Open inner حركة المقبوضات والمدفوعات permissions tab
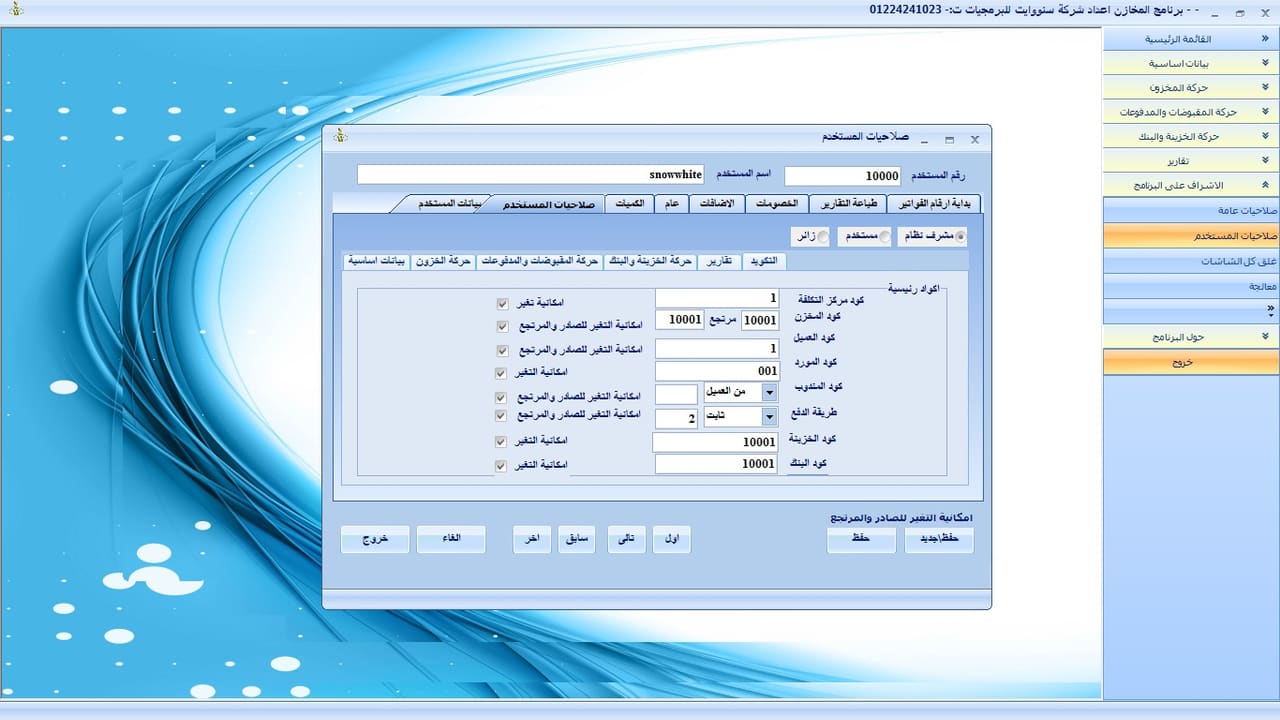Screen dimensions: 1280x720 539,261
